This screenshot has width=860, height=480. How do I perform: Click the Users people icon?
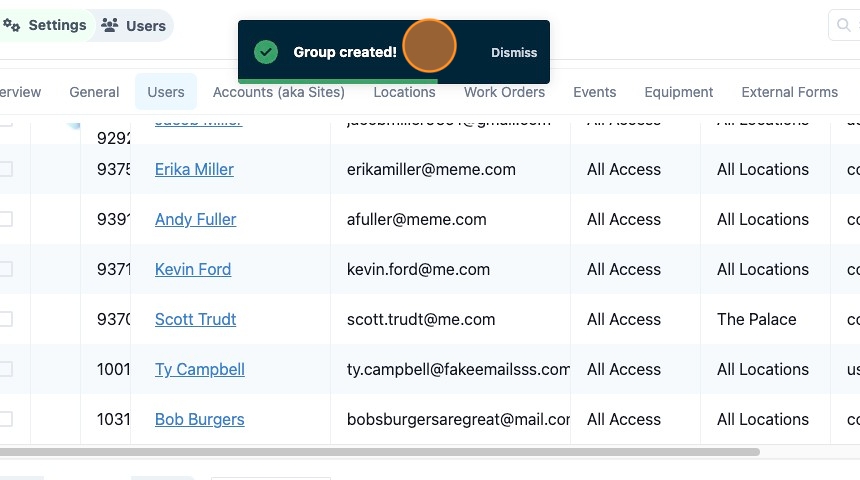(110, 25)
